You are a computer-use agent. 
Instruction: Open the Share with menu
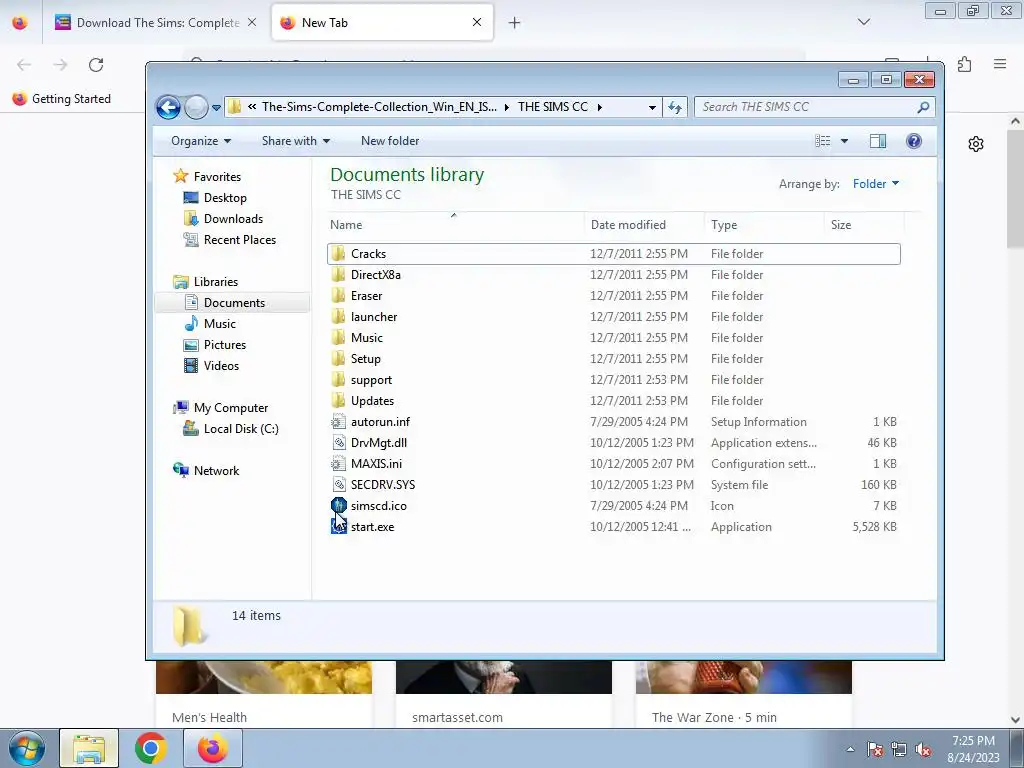296,141
